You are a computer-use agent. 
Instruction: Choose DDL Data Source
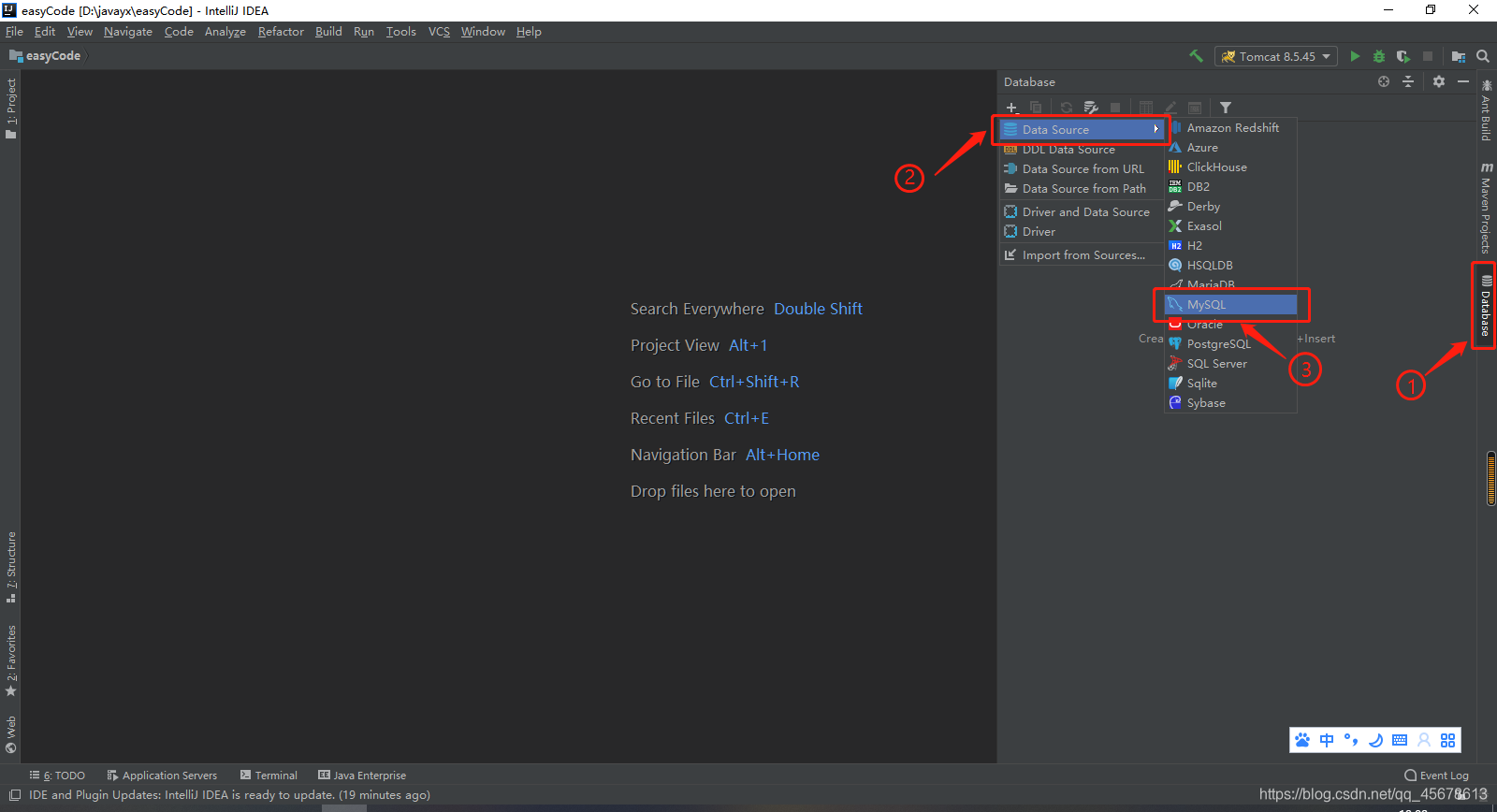pos(1082,150)
